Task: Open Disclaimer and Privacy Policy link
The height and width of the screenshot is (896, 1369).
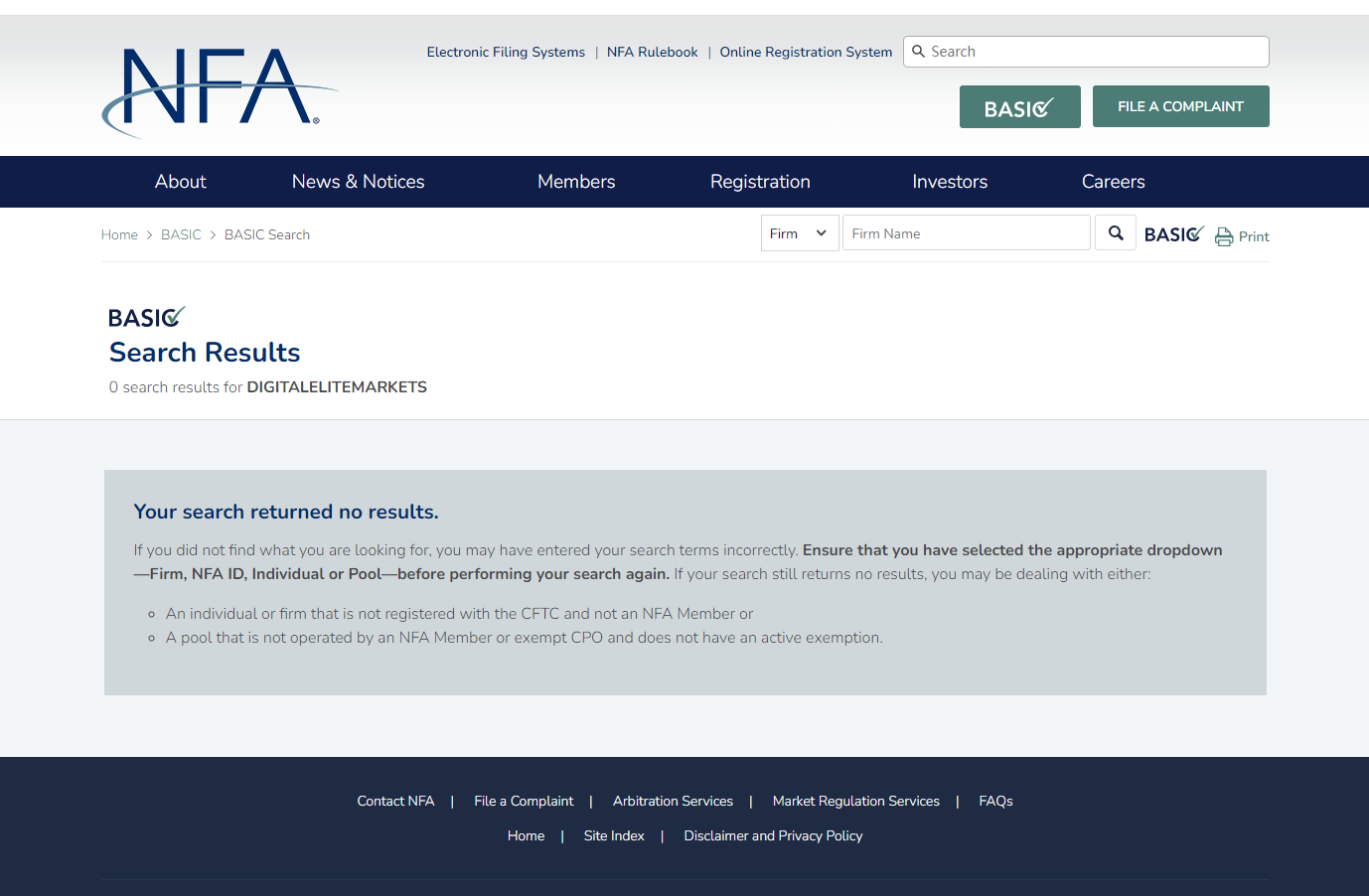Action: click(773, 835)
